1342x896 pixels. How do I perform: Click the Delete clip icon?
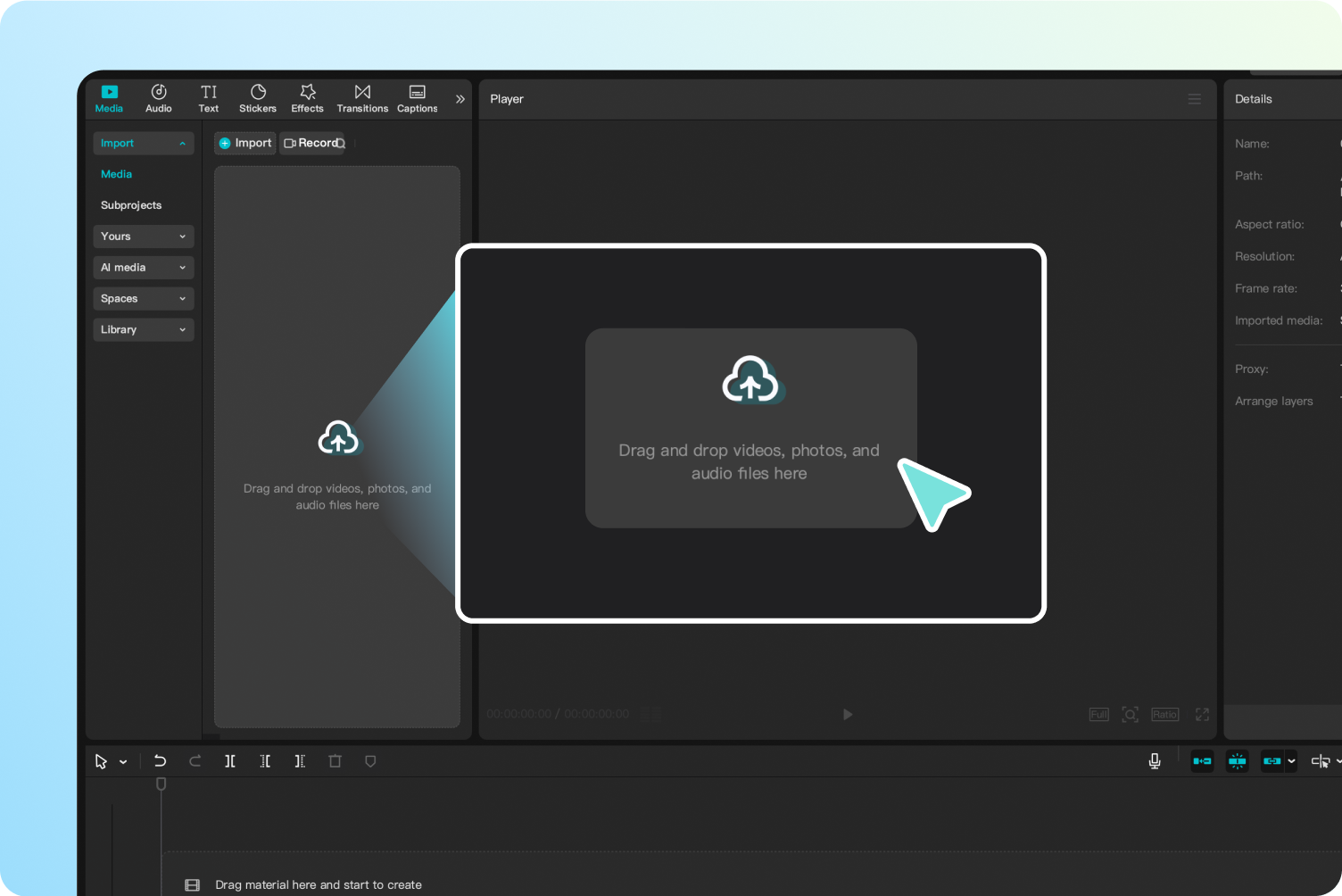[335, 761]
